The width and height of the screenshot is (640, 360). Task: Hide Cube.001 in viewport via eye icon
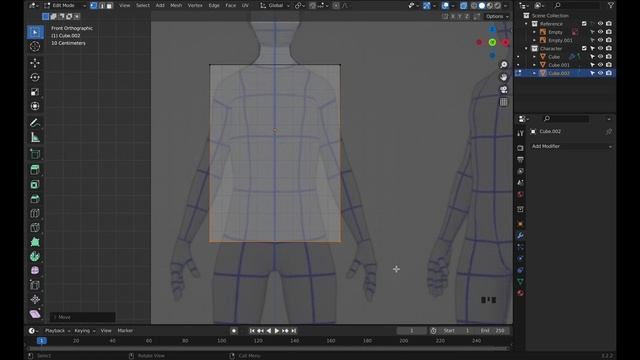click(x=600, y=65)
